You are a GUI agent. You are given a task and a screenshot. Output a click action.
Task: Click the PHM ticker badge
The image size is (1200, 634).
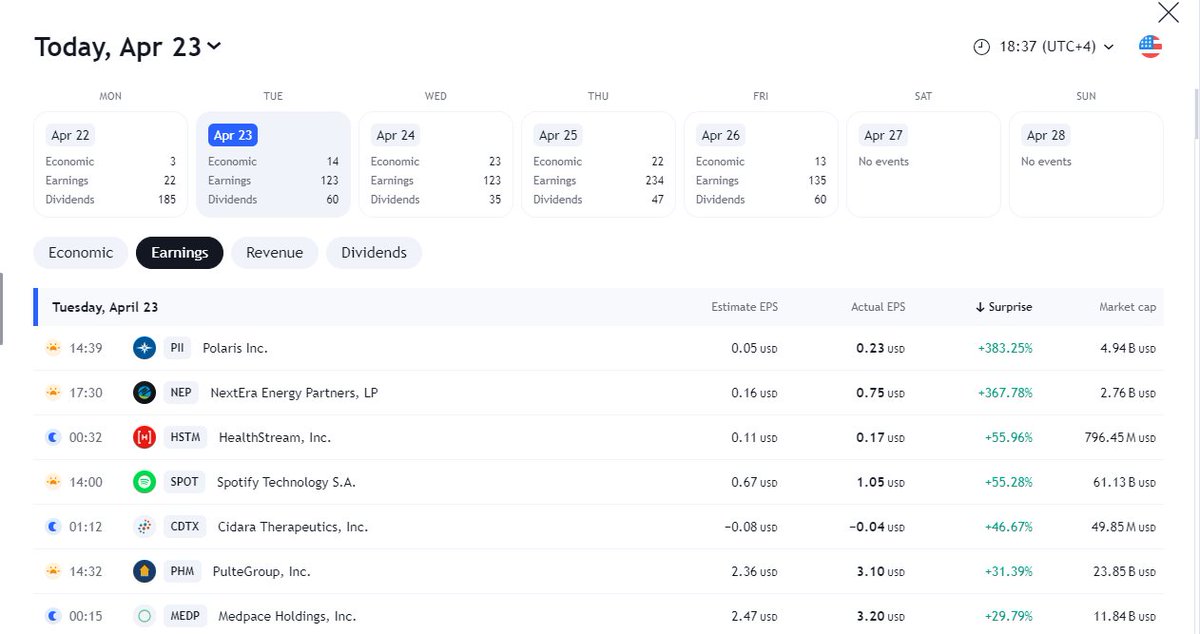click(x=182, y=572)
